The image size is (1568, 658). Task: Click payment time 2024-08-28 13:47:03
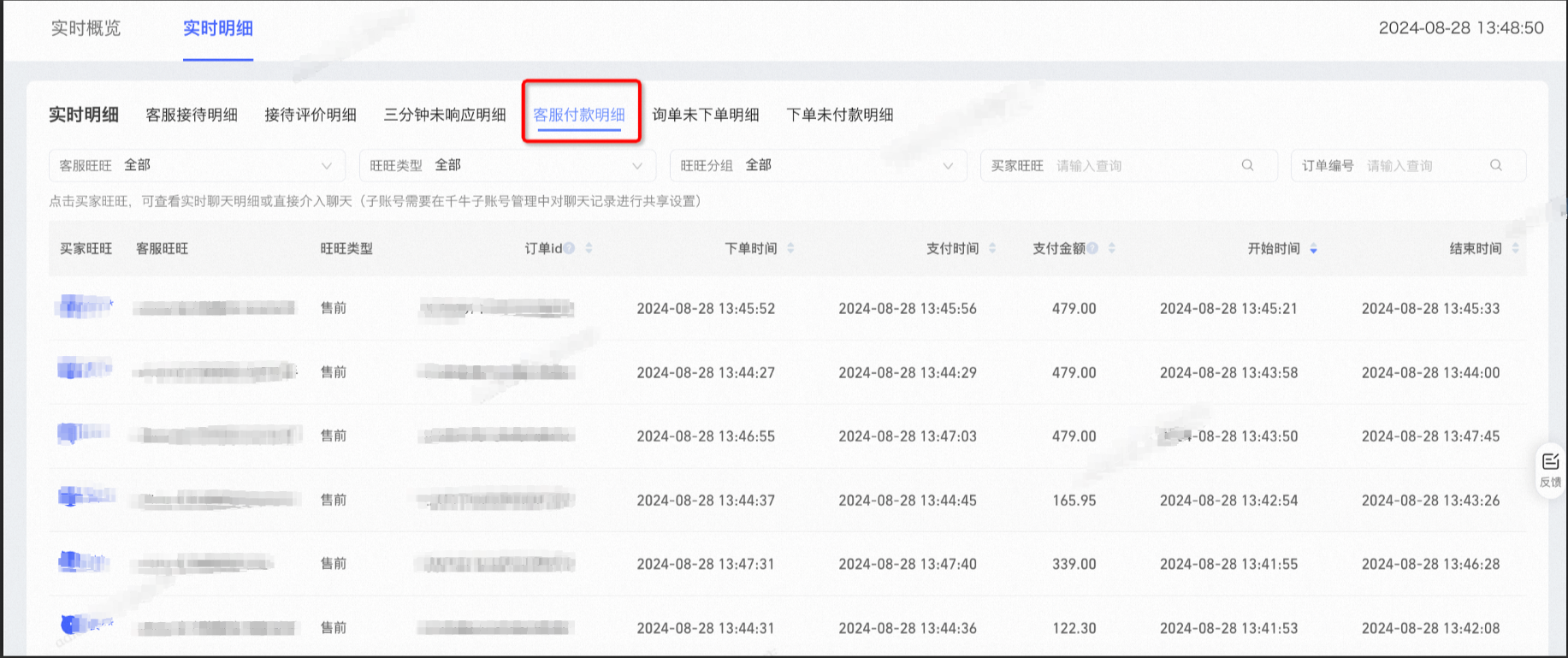908,436
